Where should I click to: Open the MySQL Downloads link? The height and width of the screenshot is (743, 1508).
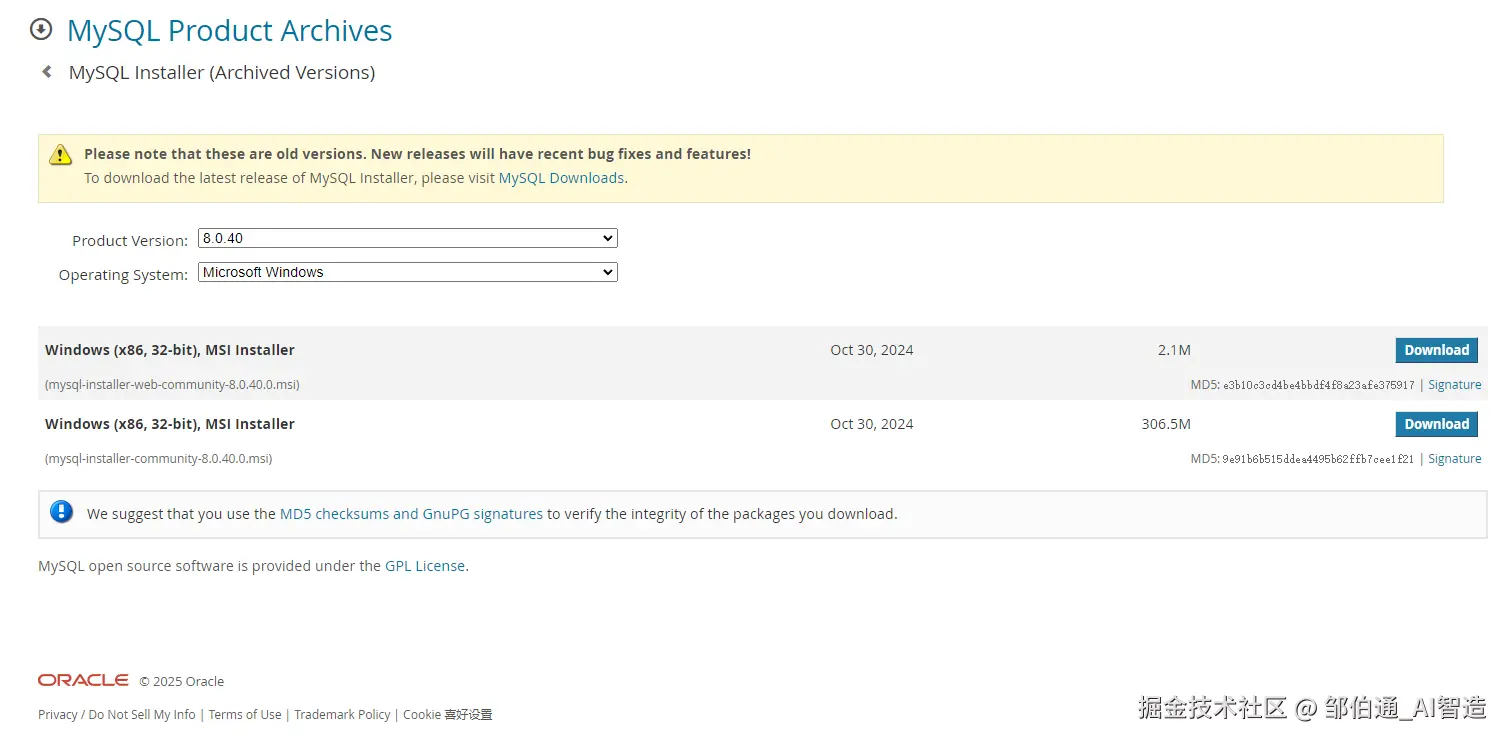[x=561, y=178]
